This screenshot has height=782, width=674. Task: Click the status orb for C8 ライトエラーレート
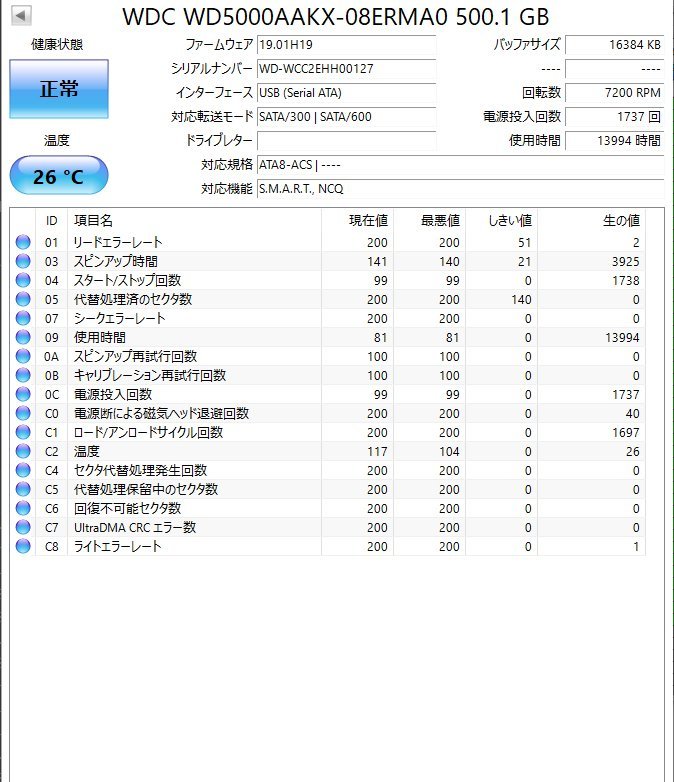[23, 546]
